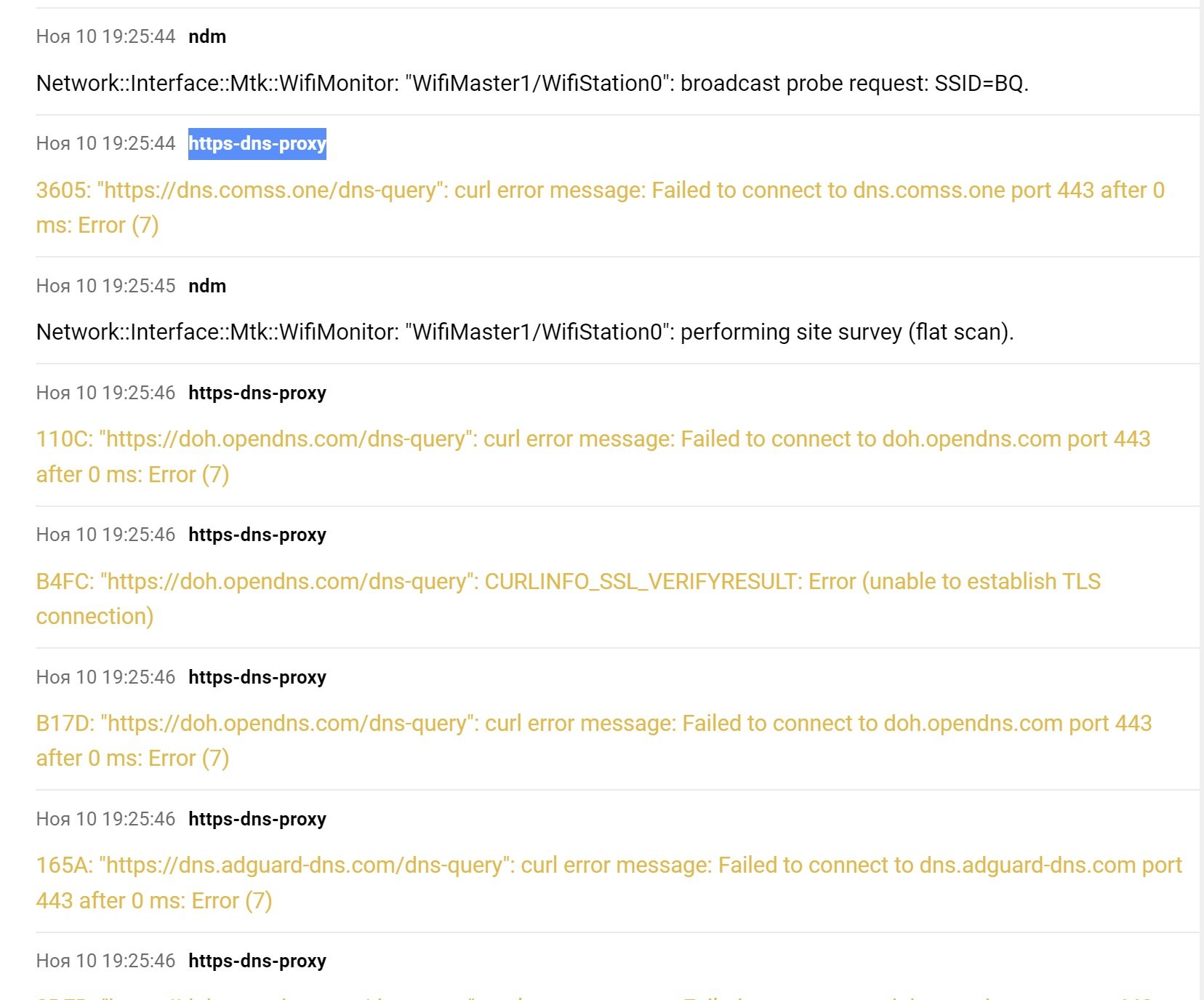1204x1000 pixels.
Task: Click the performing site survey flat scan message
Action: pyautogui.click(x=525, y=332)
